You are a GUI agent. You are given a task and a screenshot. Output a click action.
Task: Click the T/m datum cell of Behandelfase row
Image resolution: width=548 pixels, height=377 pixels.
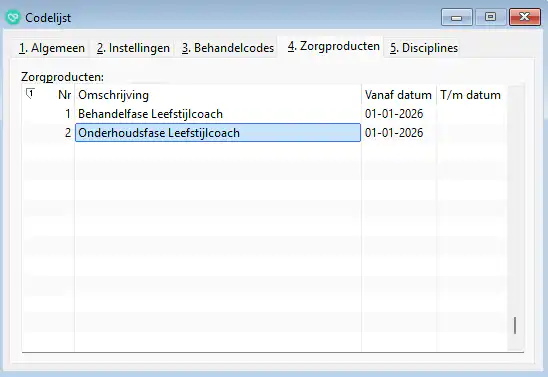coord(472,114)
